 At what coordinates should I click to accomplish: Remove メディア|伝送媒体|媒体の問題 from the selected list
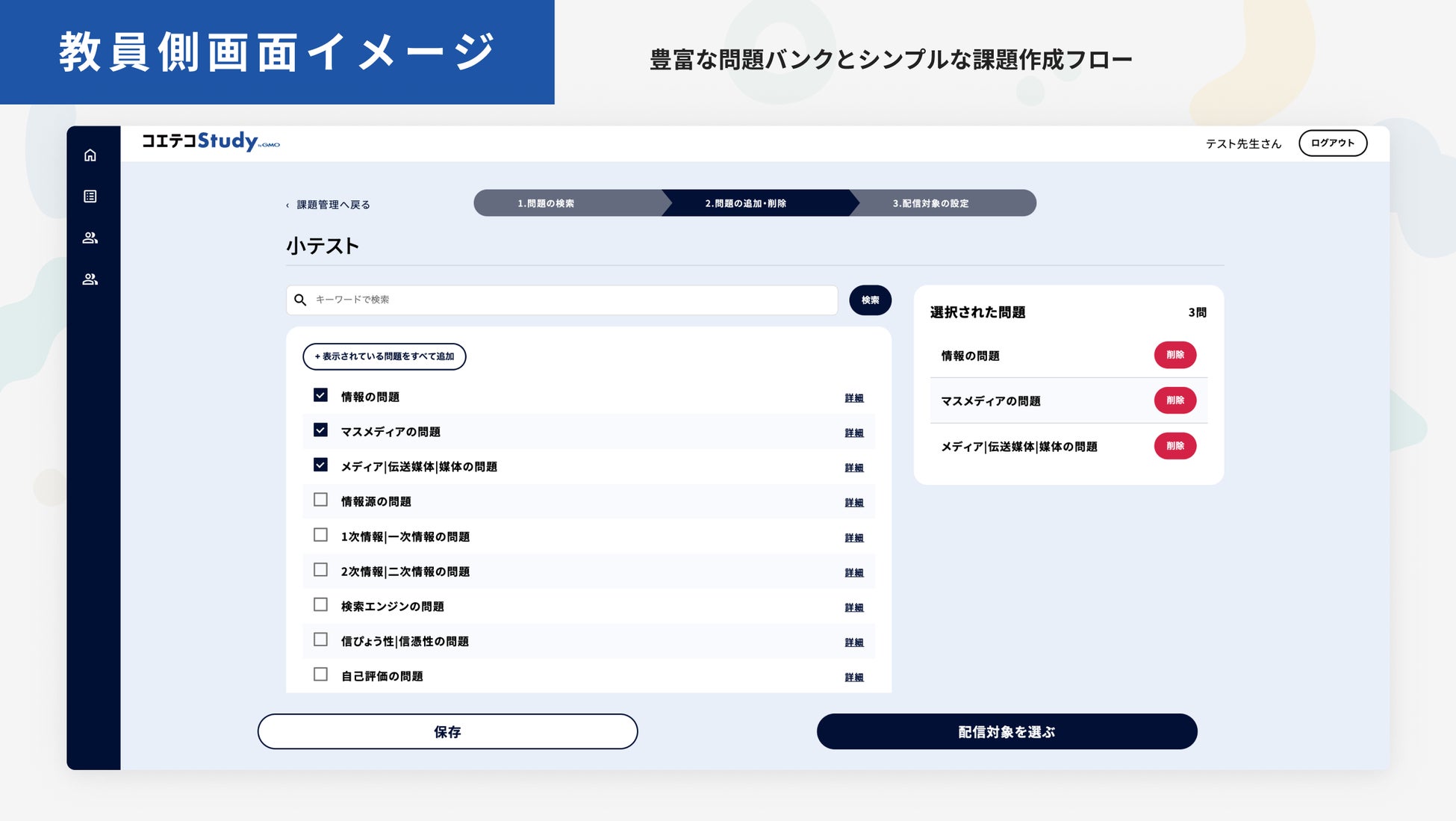click(x=1175, y=446)
